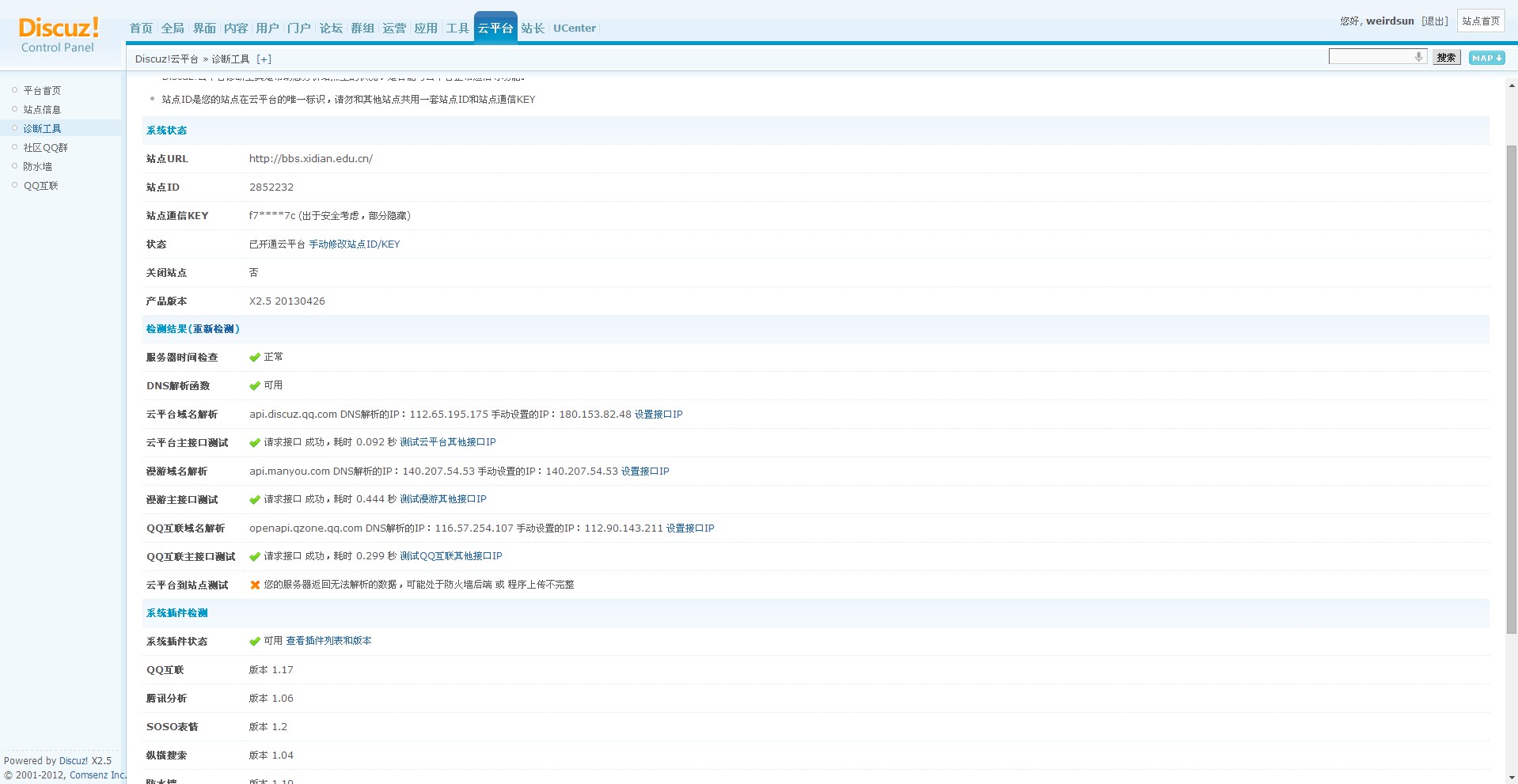Open the 界面 top menu
Viewport: 1518px width, 784px height.
tap(204, 28)
